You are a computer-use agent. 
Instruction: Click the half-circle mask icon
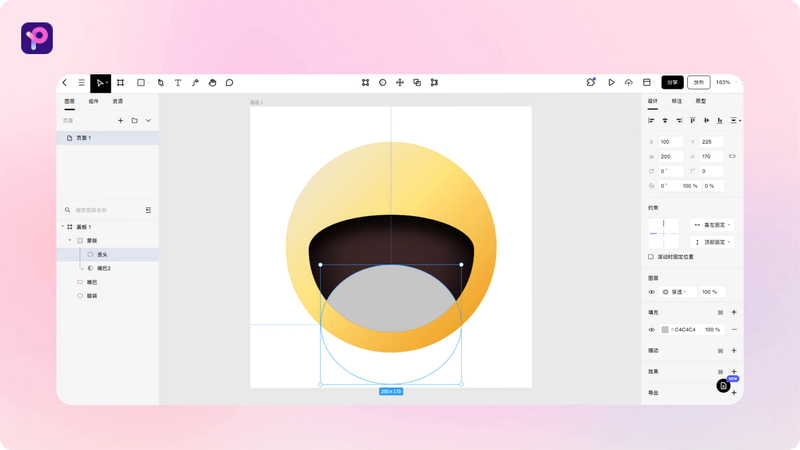click(x=383, y=83)
